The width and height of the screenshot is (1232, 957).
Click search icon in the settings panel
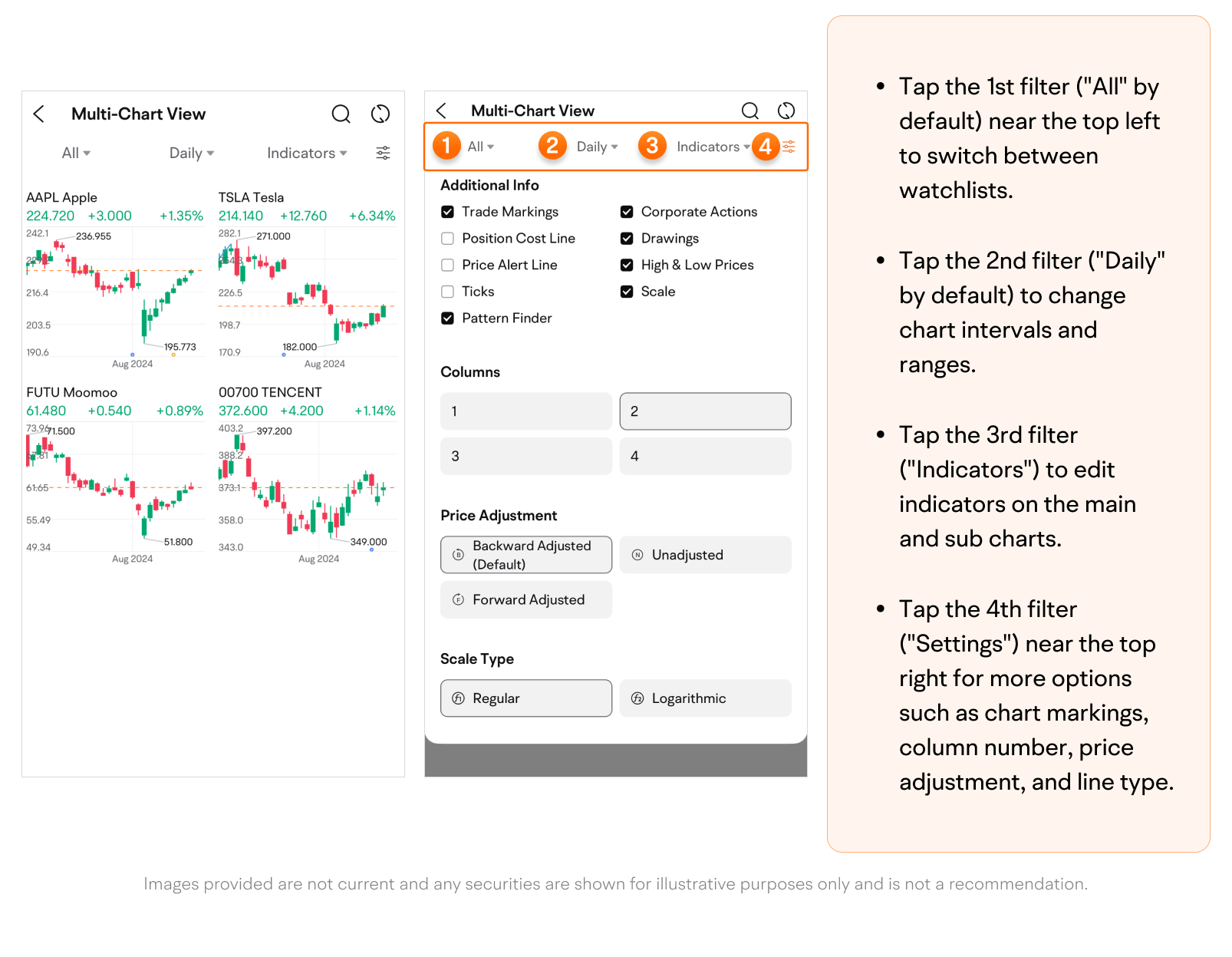coord(749,111)
